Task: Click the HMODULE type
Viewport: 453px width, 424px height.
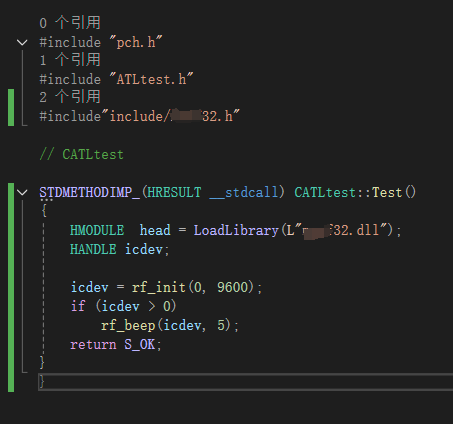Action: tap(97, 230)
